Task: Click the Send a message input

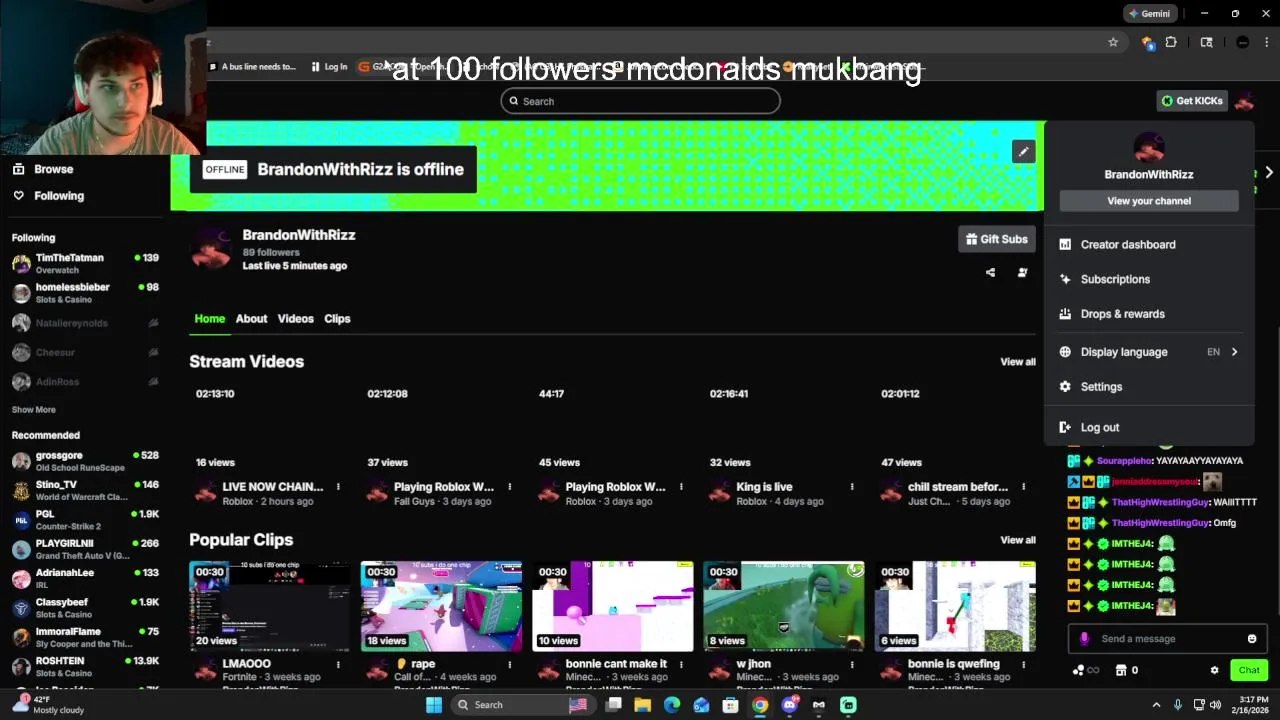Action: point(1166,639)
